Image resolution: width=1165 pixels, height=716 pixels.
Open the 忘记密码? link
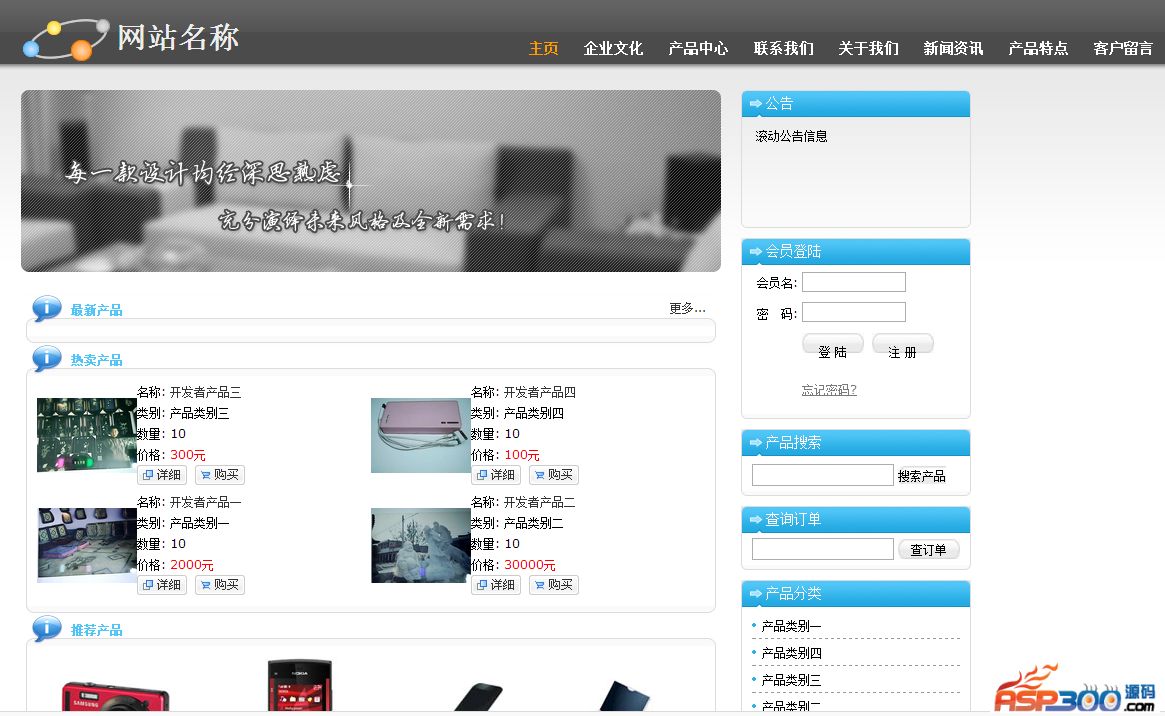click(x=829, y=390)
